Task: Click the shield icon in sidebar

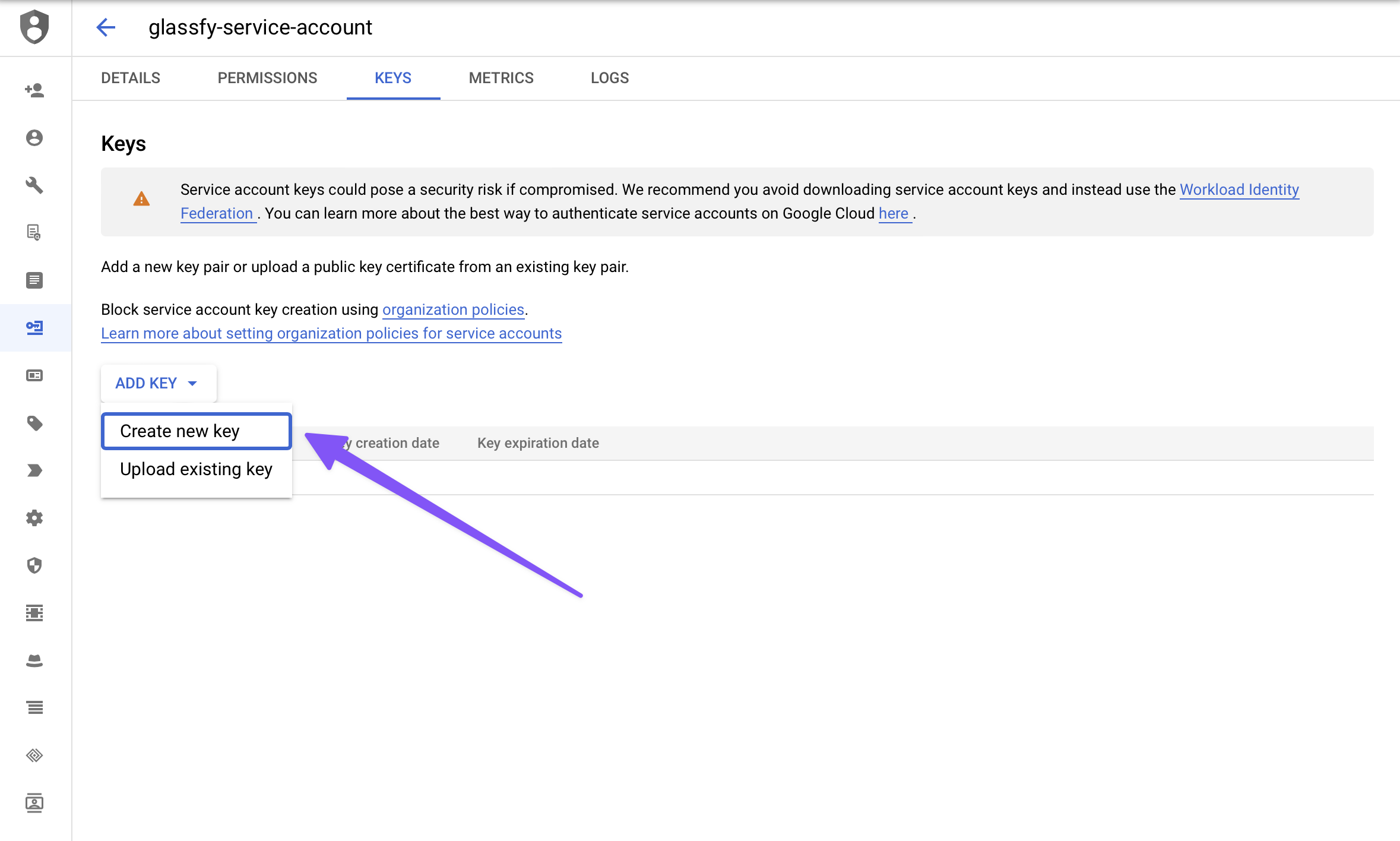Action: click(x=34, y=565)
